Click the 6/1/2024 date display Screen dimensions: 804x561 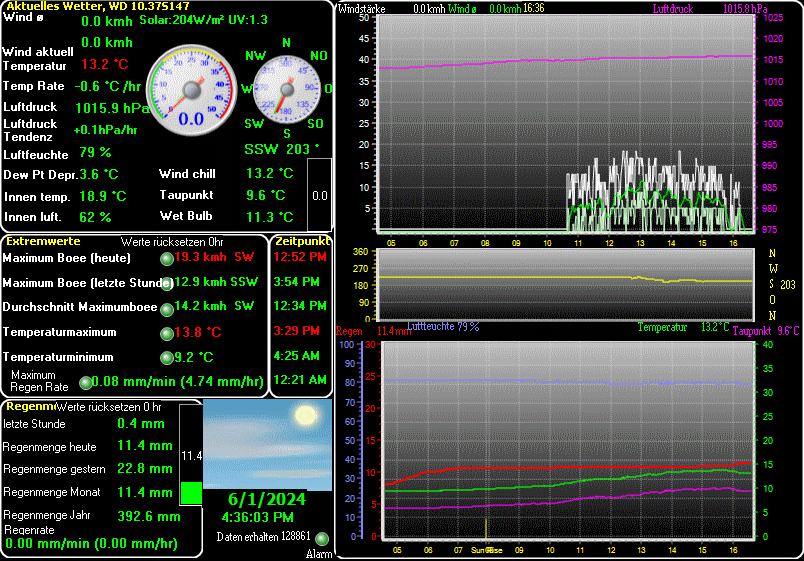267,500
